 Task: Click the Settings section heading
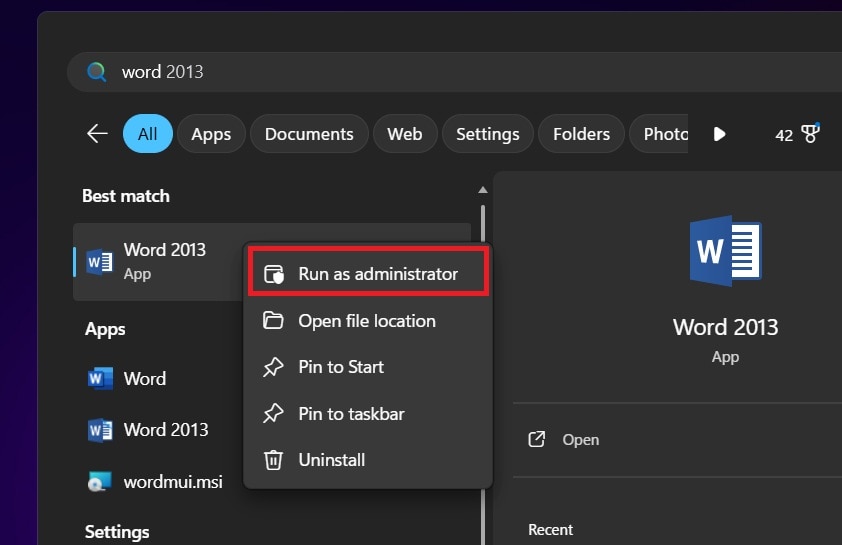click(117, 532)
